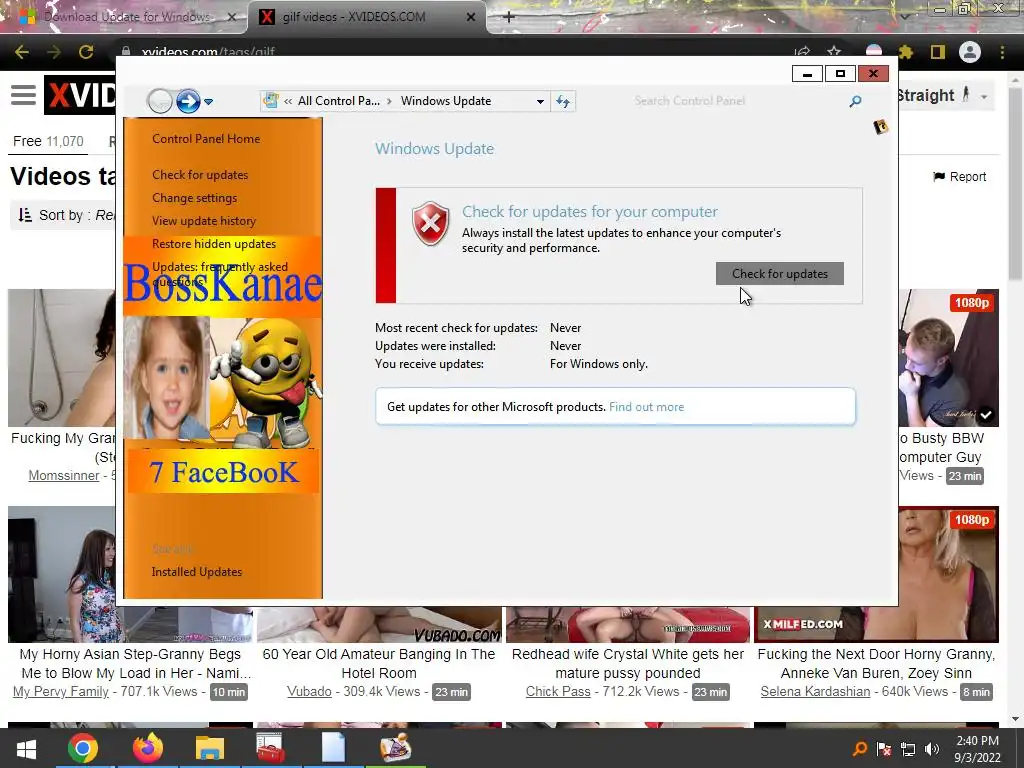
Task: Follow the 'Find out more' link
Action: coord(647,407)
